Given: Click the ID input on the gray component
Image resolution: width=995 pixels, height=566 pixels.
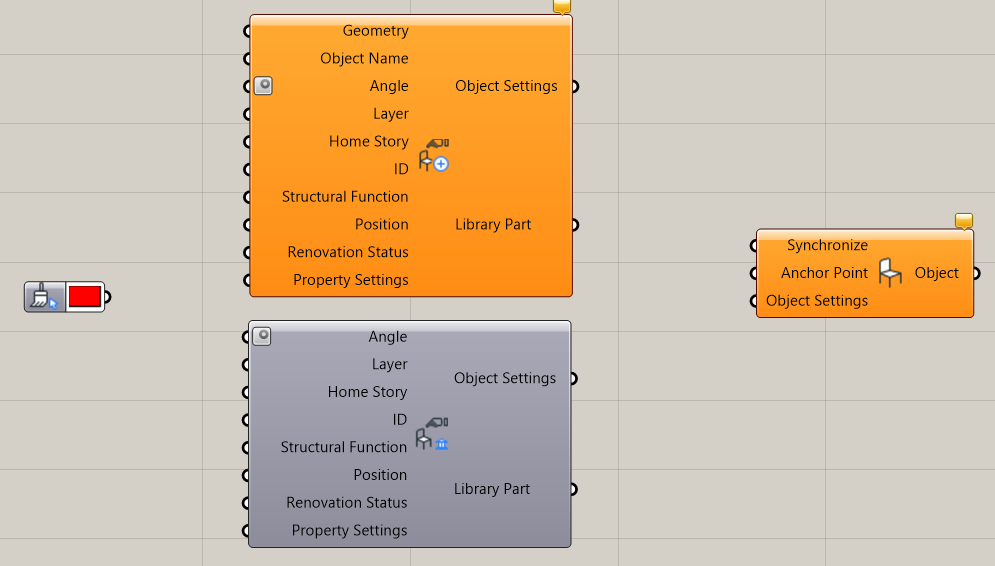Looking at the screenshot, I should coord(400,419).
